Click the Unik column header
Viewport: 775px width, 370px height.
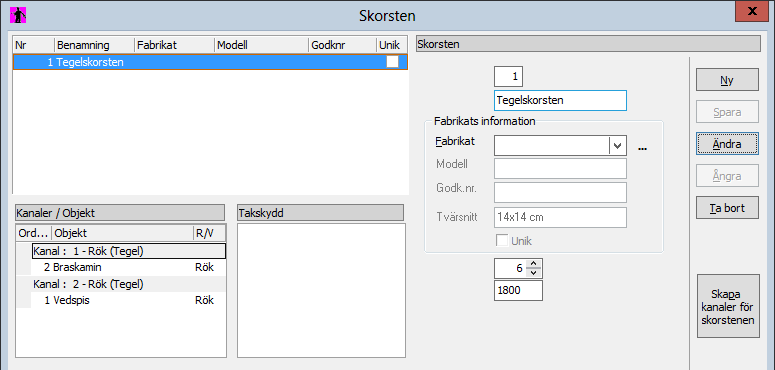tap(392, 45)
